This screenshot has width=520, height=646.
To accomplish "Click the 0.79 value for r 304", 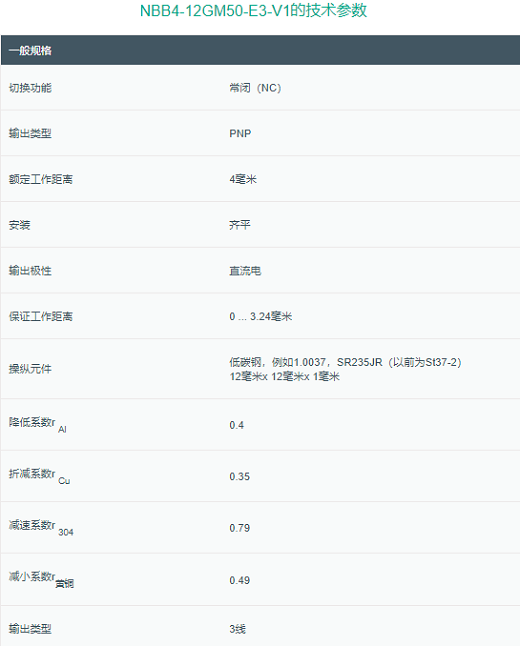I will 240,528.
